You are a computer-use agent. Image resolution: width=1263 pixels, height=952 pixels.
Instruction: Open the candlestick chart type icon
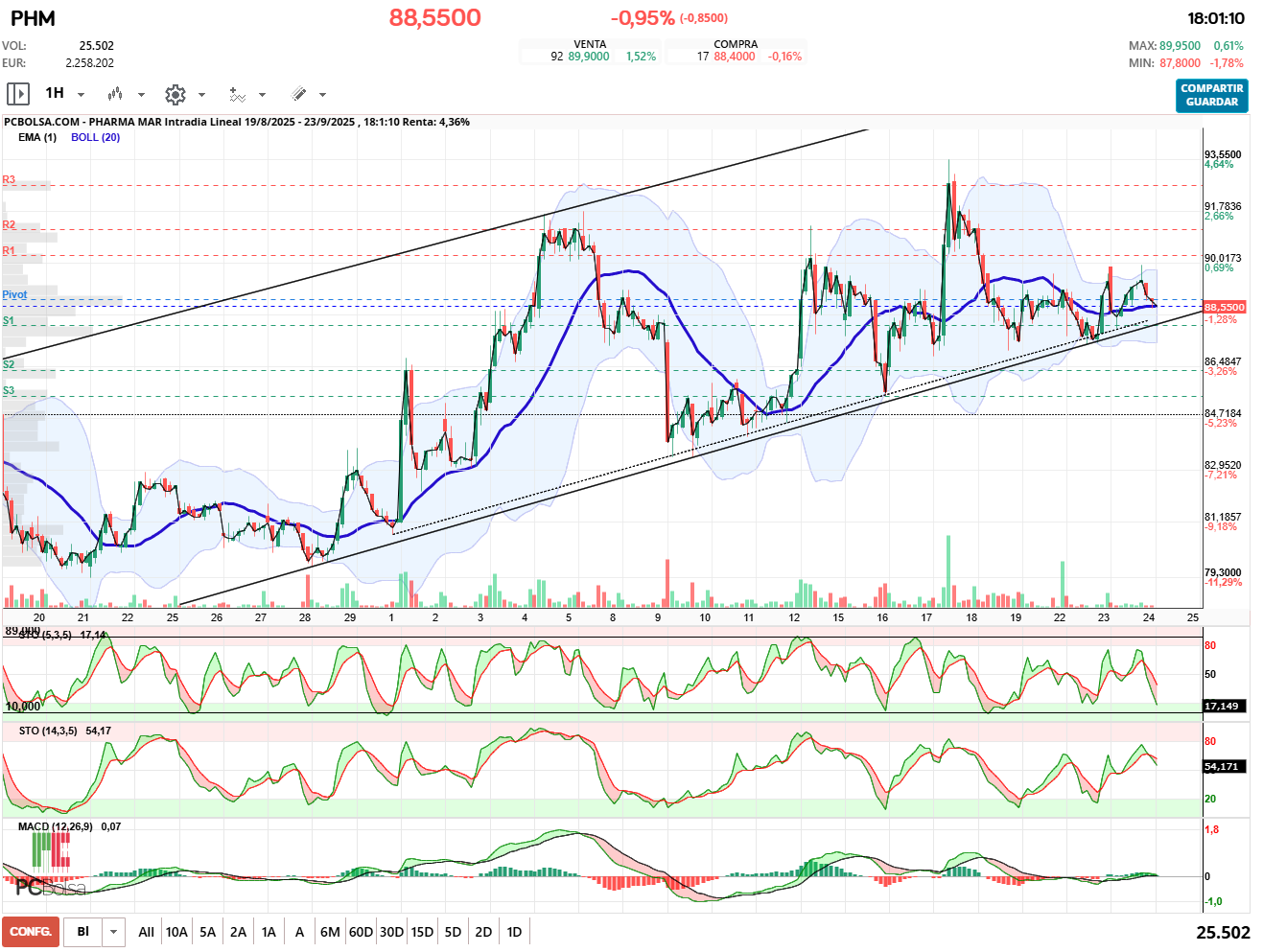pos(115,94)
